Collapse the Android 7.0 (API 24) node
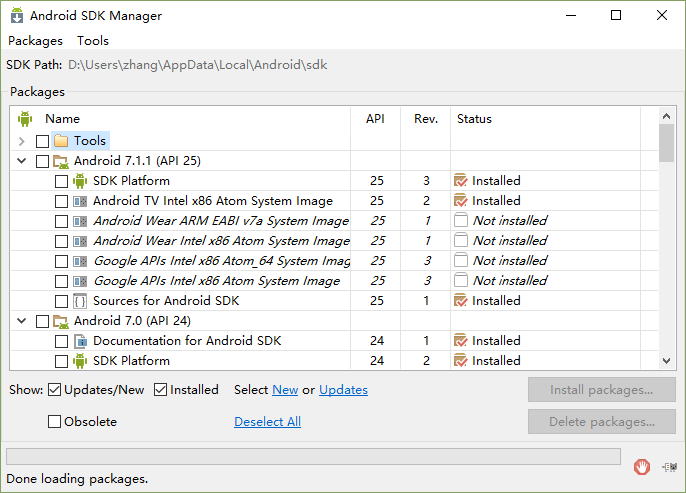The height and width of the screenshot is (493, 686). pyautogui.click(x=21, y=321)
